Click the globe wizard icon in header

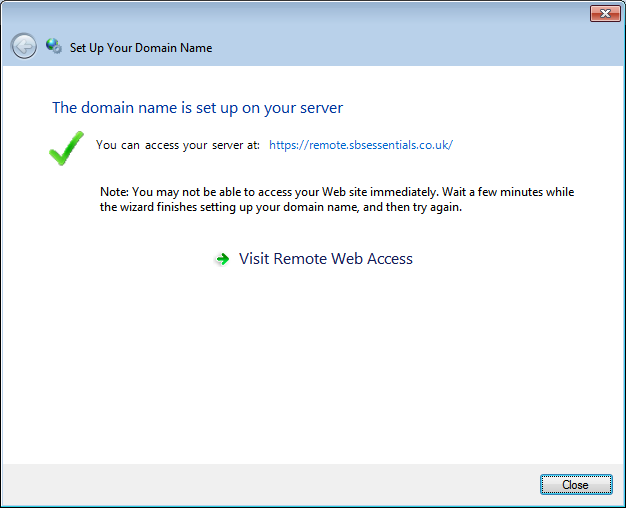(x=53, y=46)
